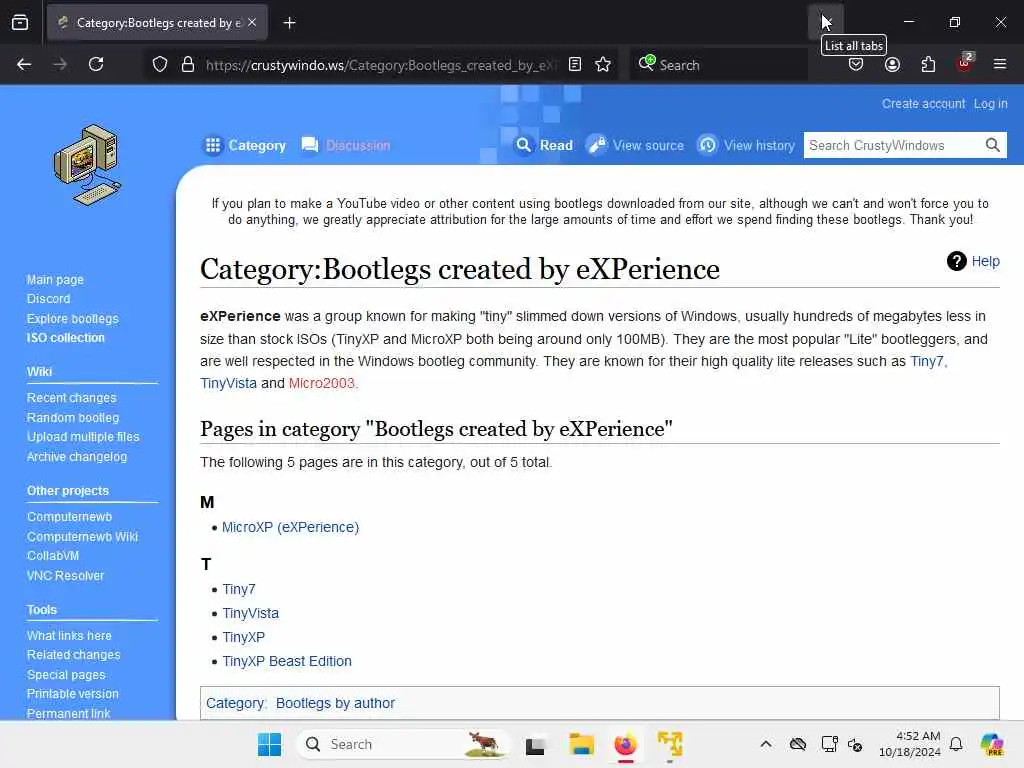
Task: Open Explore bootlegs sidebar link
Action: [72, 319]
